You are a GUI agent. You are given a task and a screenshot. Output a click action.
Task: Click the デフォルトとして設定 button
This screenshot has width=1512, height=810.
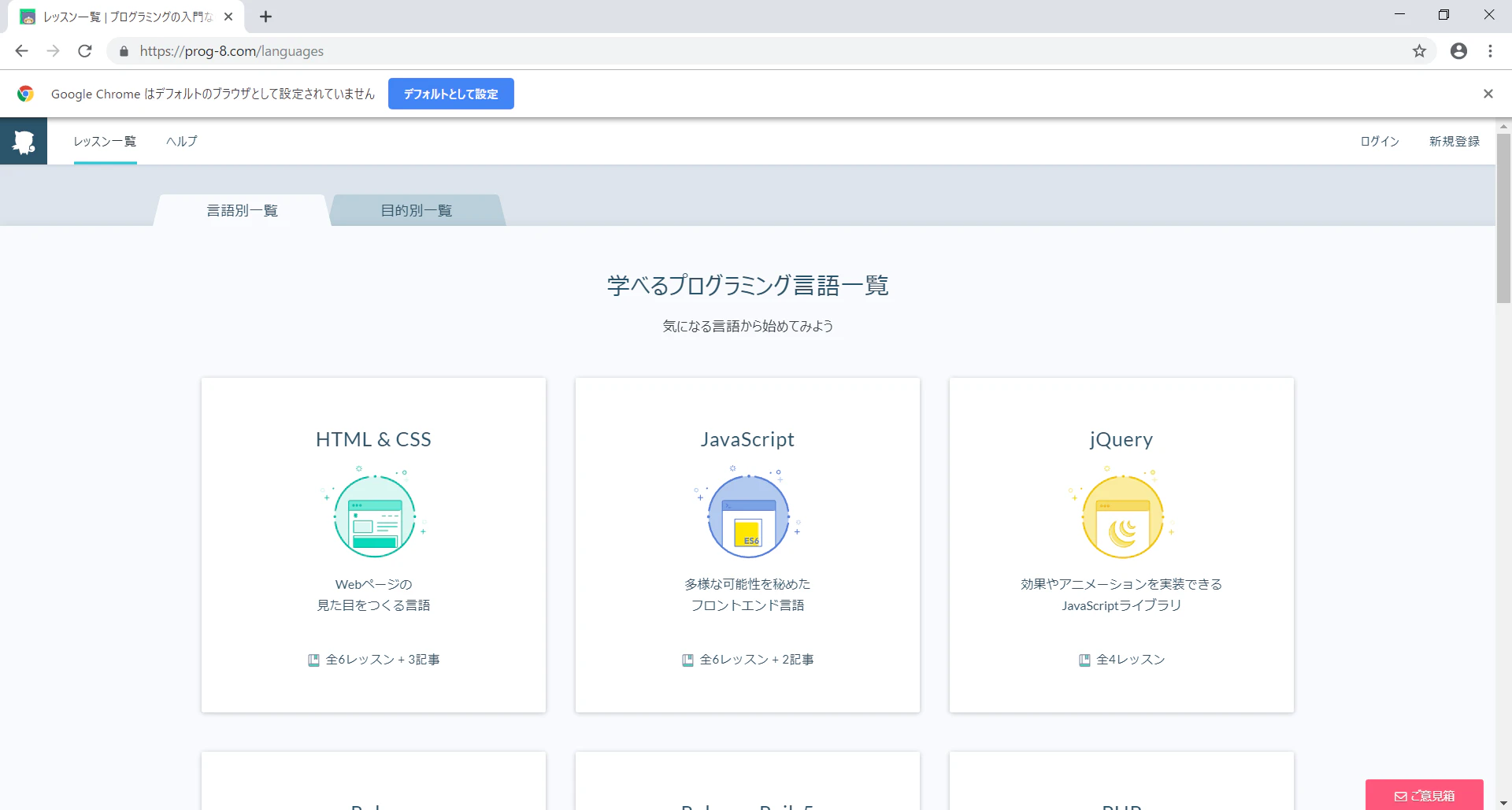450,94
